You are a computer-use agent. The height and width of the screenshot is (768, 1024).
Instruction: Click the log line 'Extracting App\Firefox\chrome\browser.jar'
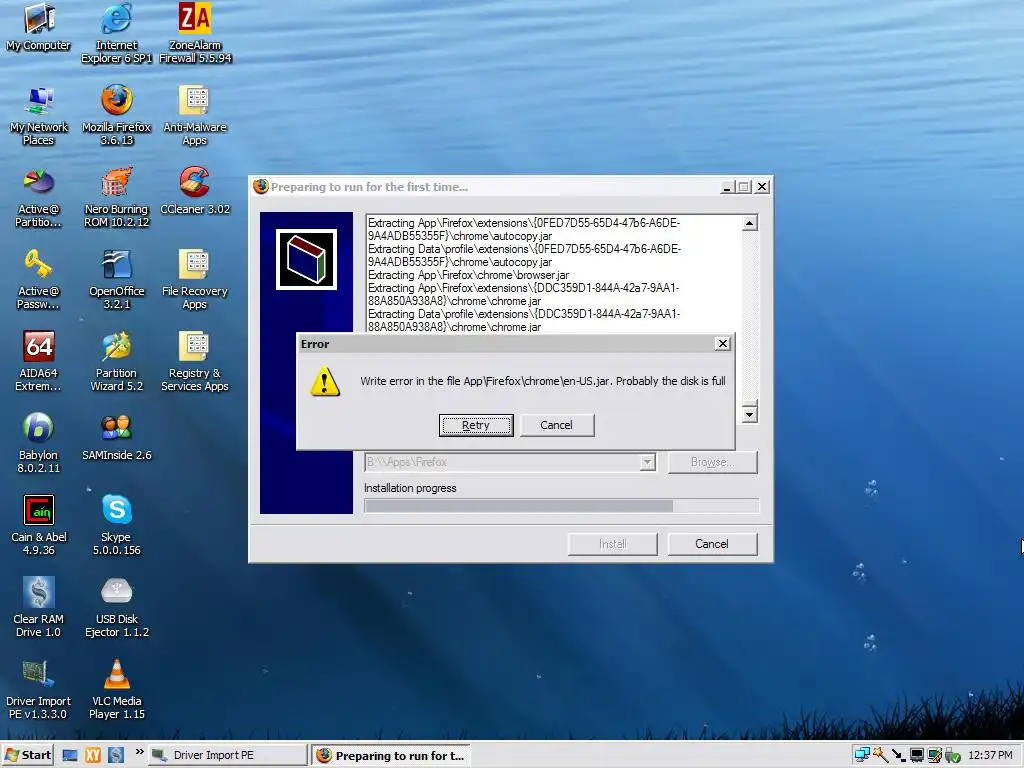(x=468, y=275)
